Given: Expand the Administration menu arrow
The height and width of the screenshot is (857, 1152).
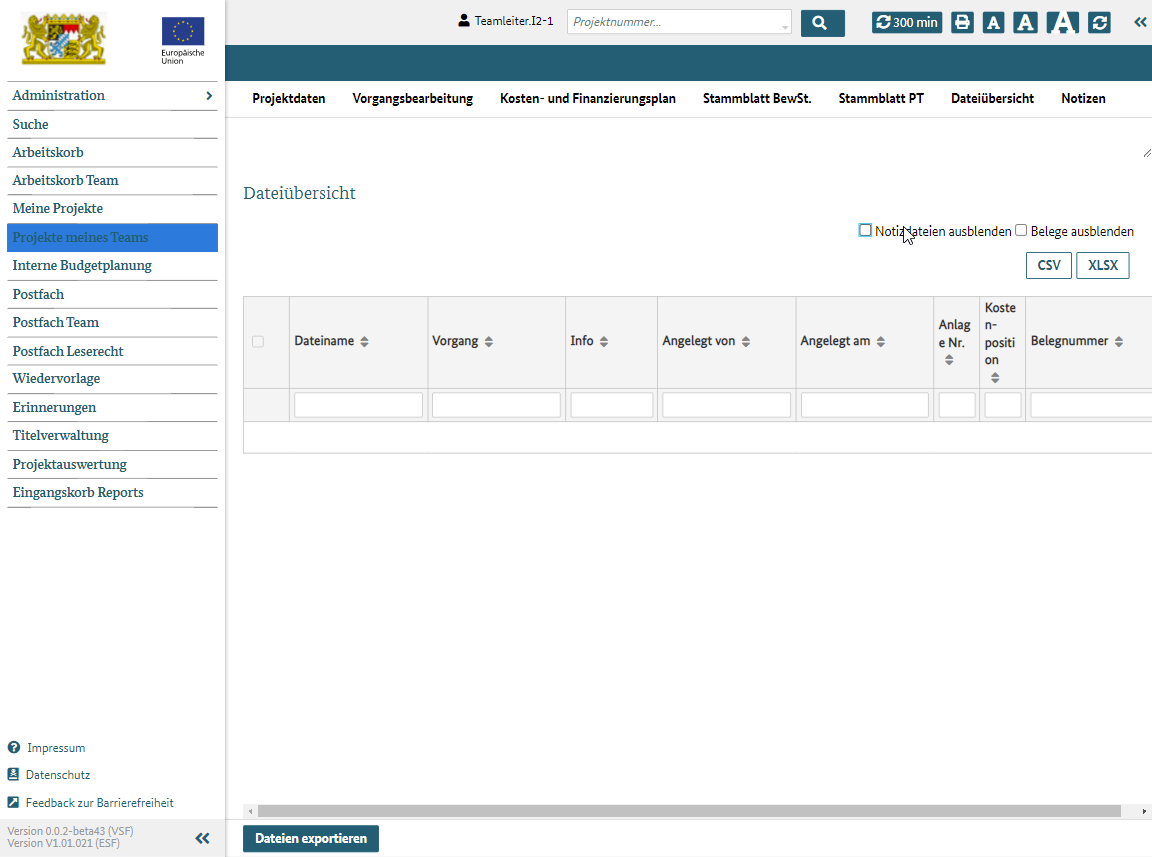Looking at the screenshot, I should pyautogui.click(x=208, y=96).
